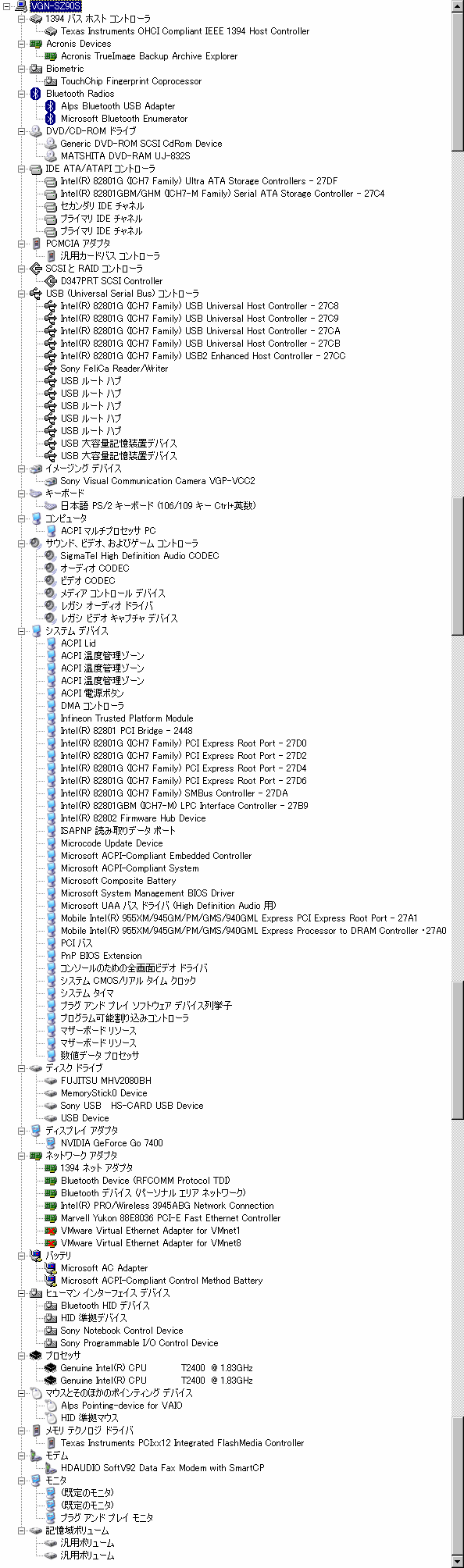Click the Microsoft AC Adapter battery icon
Screen dimensions: 464x1568
pyautogui.click(x=51, y=1268)
